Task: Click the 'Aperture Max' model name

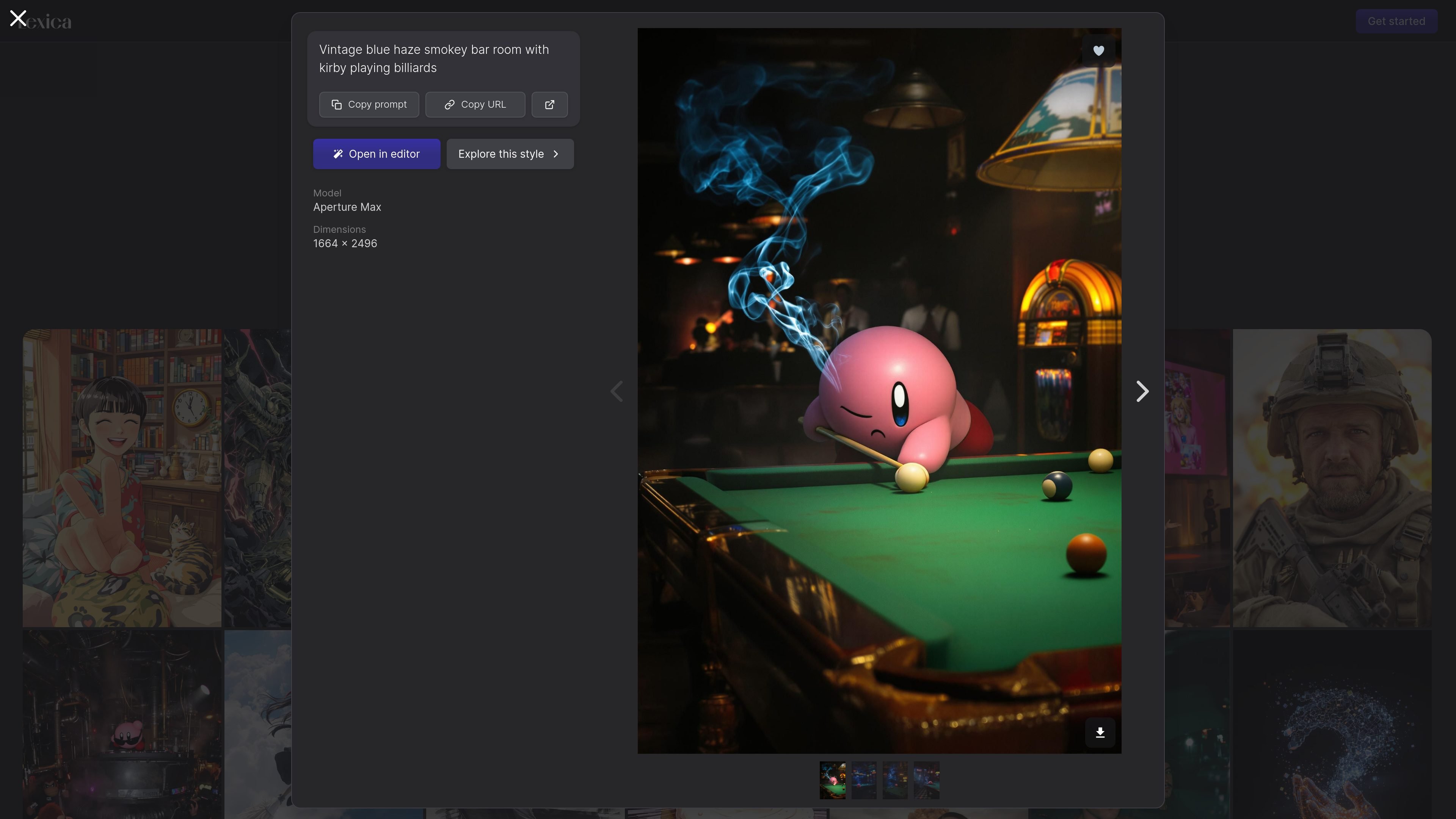Action: (x=347, y=207)
